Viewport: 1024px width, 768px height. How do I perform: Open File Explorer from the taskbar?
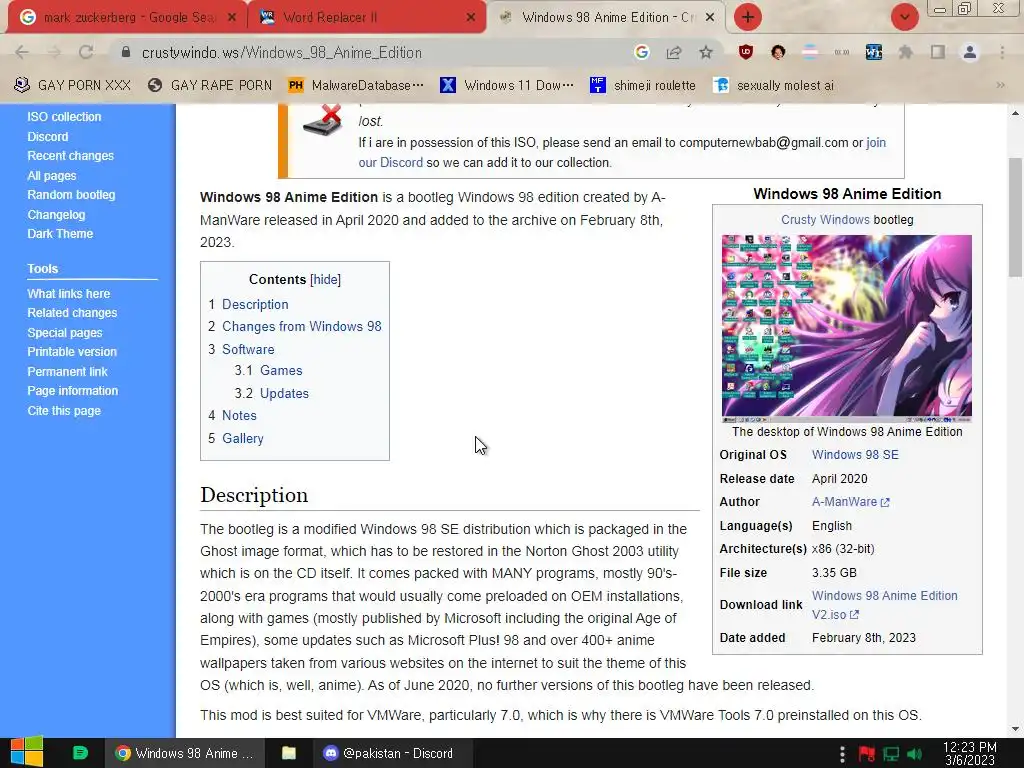[x=289, y=753]
